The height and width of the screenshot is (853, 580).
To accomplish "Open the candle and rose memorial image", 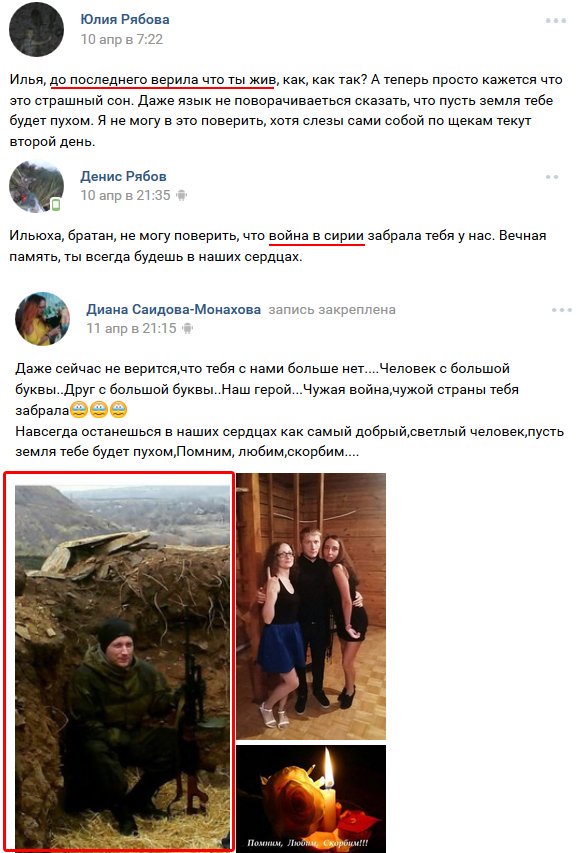I will coord(311,799).
